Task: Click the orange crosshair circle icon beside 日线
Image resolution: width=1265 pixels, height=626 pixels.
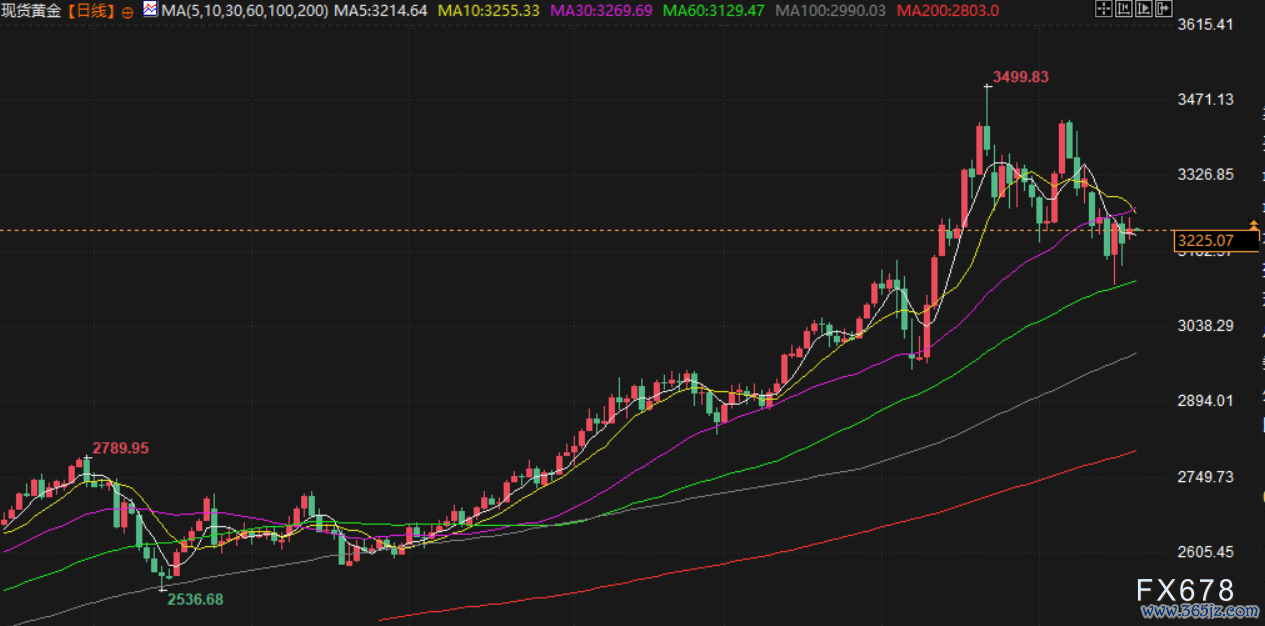Action: pos(127,11)
